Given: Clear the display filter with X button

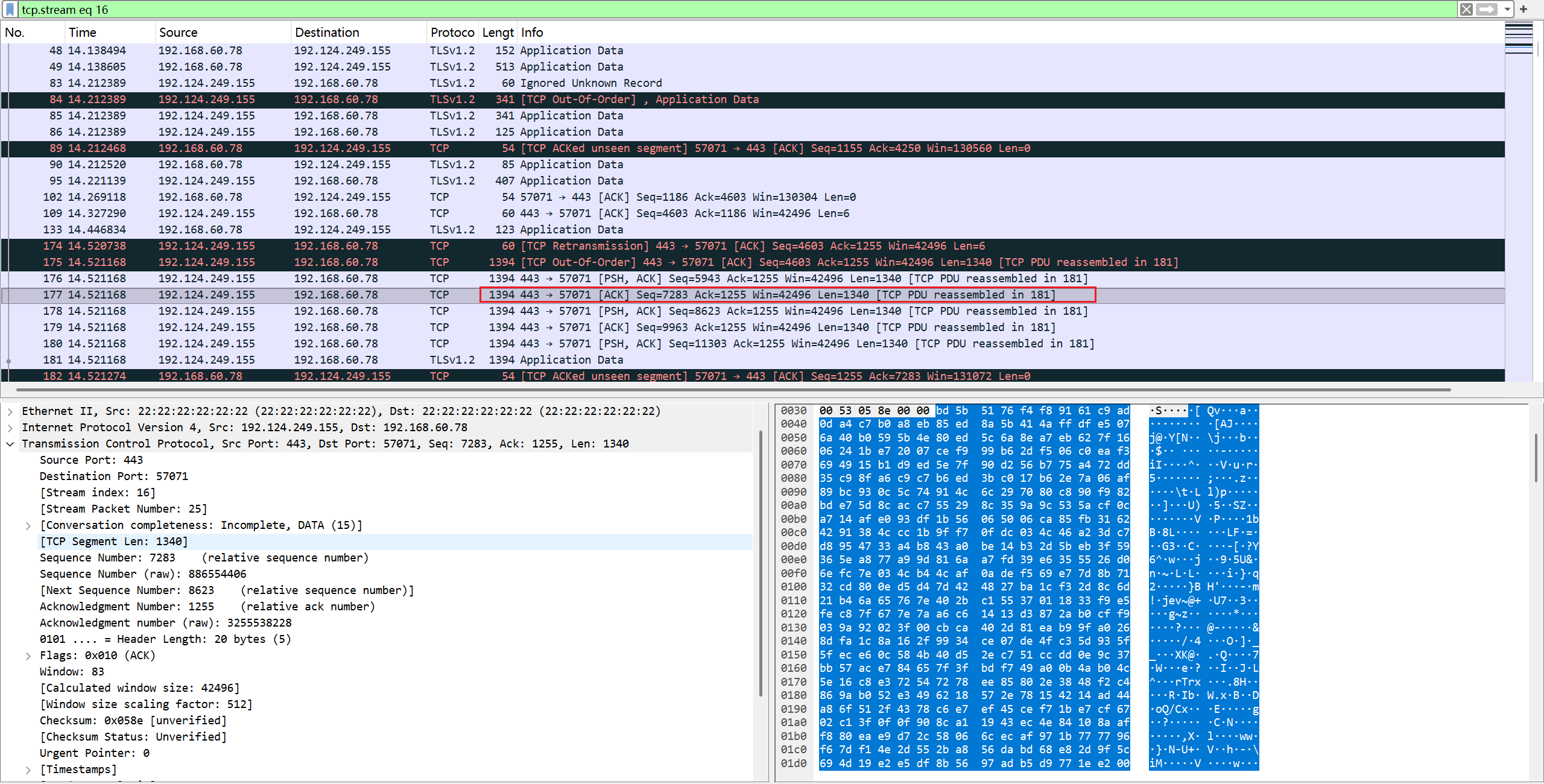Looking at the screenshot, I should click(x=1466, y=10).
